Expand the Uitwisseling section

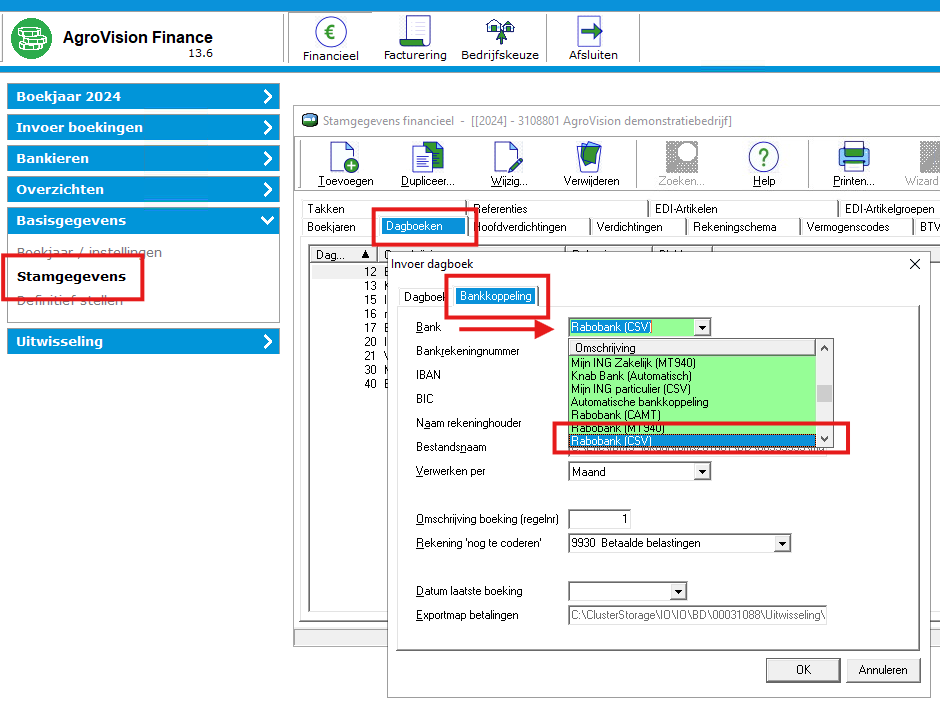pyautogui.click(x=143, y=341)
